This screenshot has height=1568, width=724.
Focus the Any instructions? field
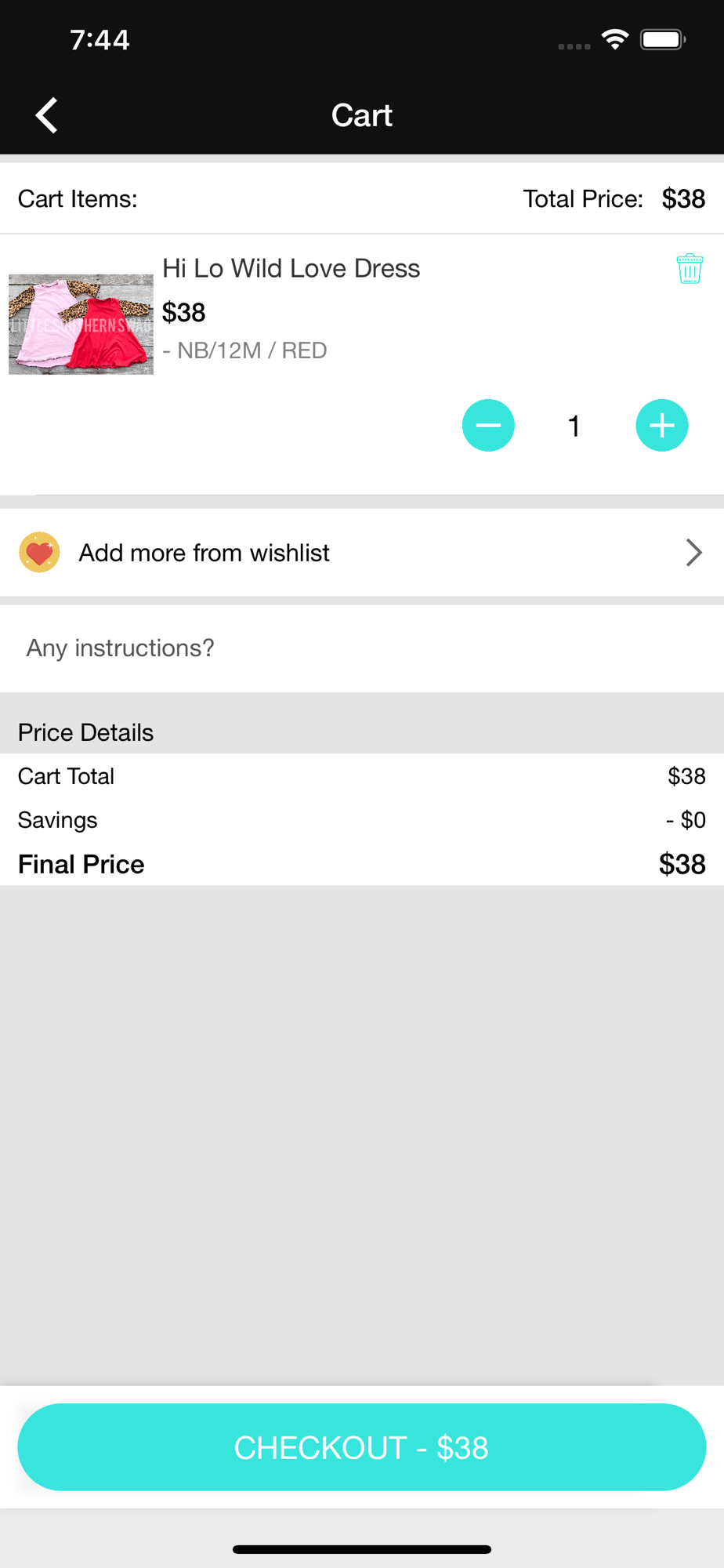[362, 648]
